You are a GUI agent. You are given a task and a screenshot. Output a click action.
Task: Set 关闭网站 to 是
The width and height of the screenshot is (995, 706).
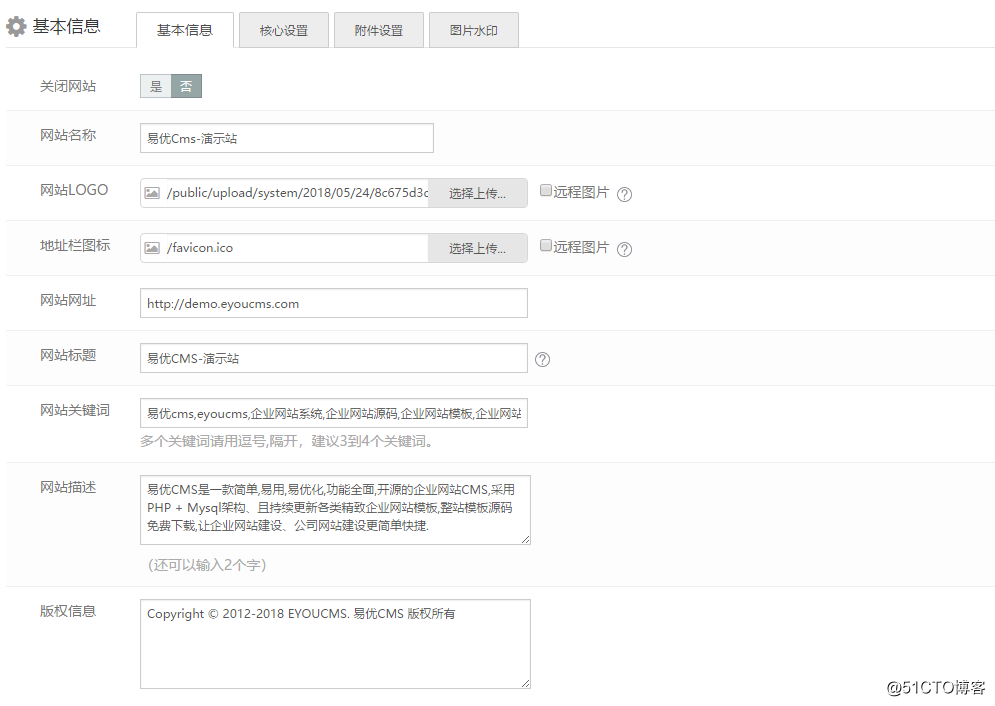pyautogui.click(x=155, y=86)
